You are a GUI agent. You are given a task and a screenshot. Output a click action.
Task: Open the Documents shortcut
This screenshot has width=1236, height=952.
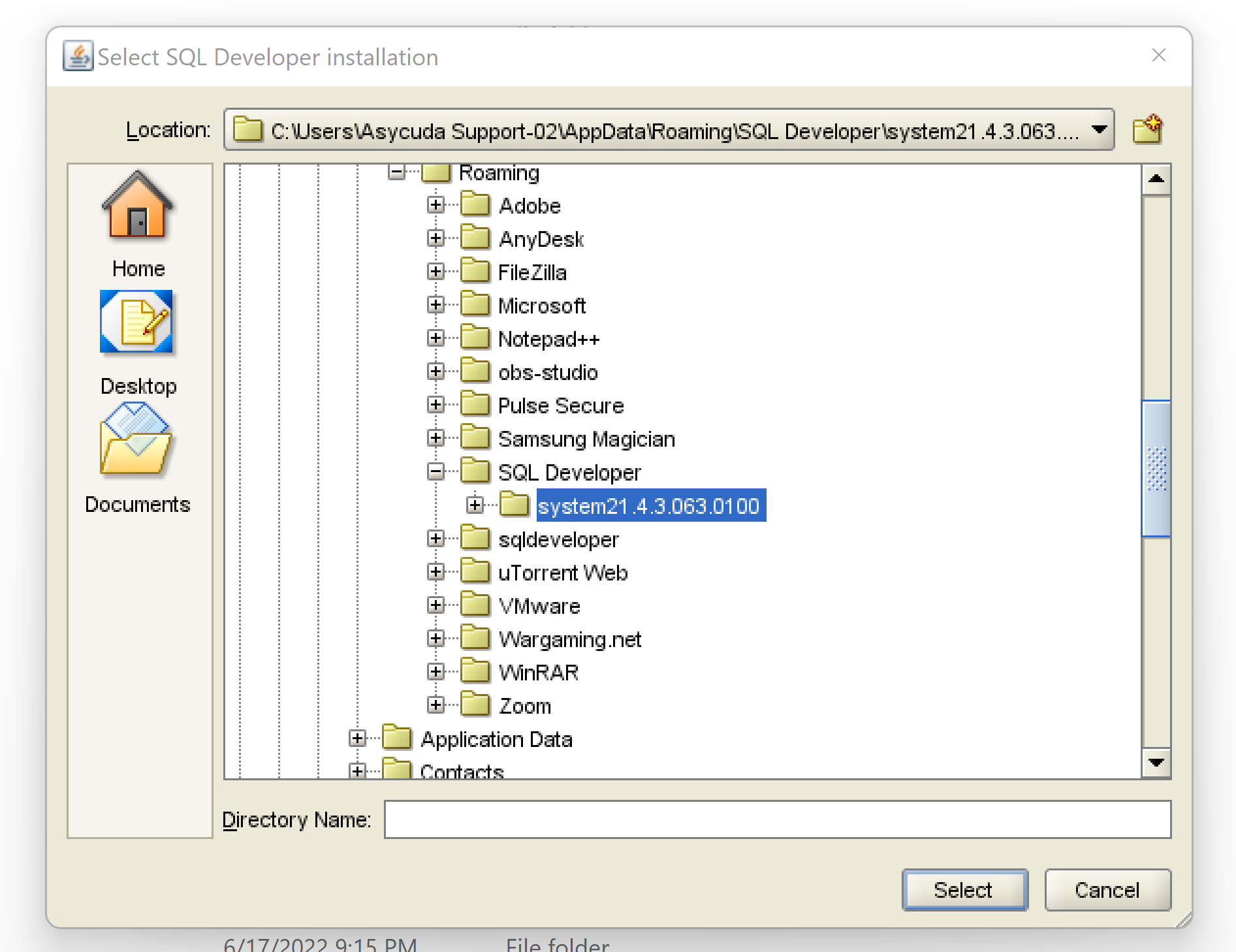click(x=138, y=458)
